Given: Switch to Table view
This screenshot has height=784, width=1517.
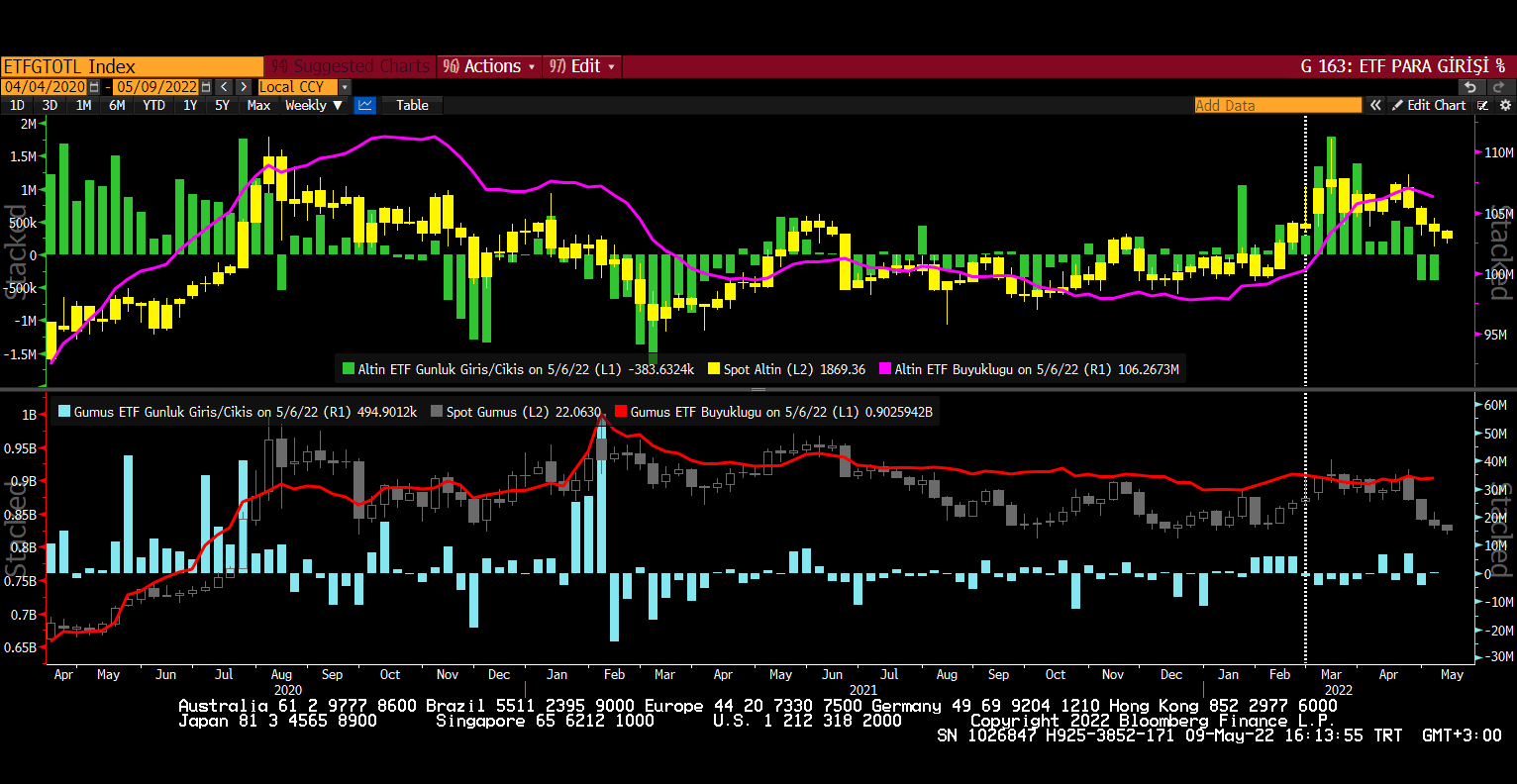Looking at the screenshot, I should (412, 105).
